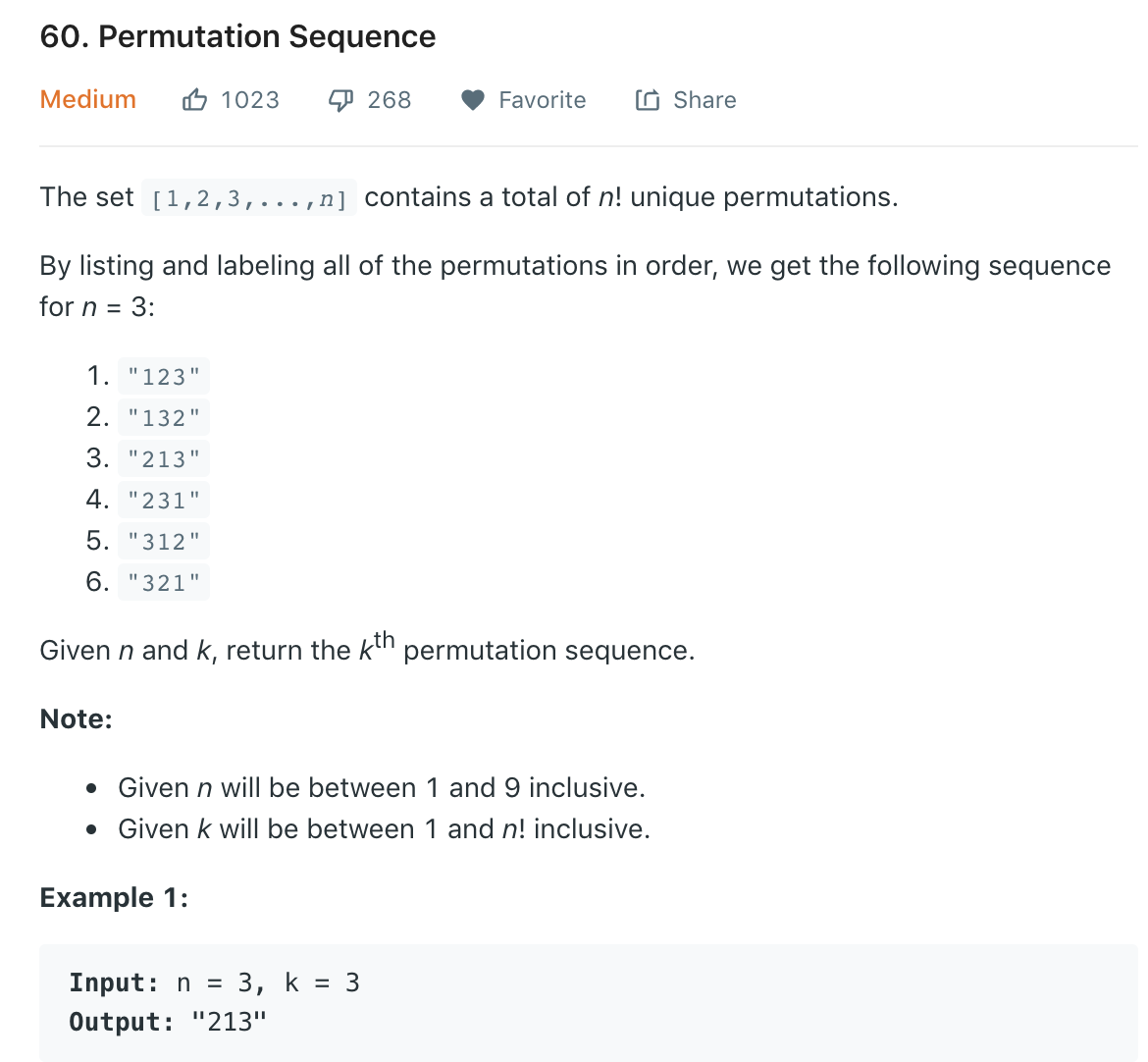Click the [1,2,3,...,n] code snippet
This screenshot has width=1148, height=1062.
pos(249,199)
